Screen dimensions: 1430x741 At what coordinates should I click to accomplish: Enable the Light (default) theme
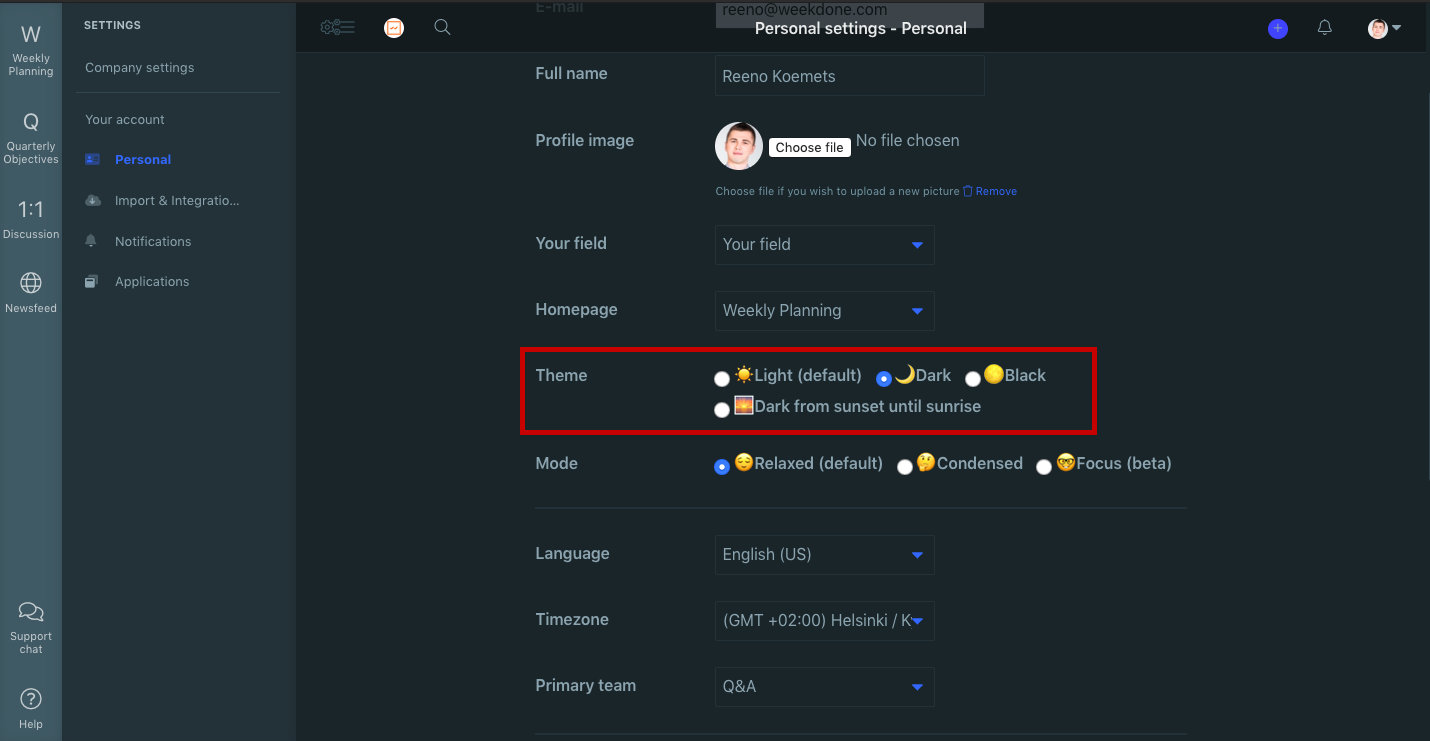[x=722, y=379]
